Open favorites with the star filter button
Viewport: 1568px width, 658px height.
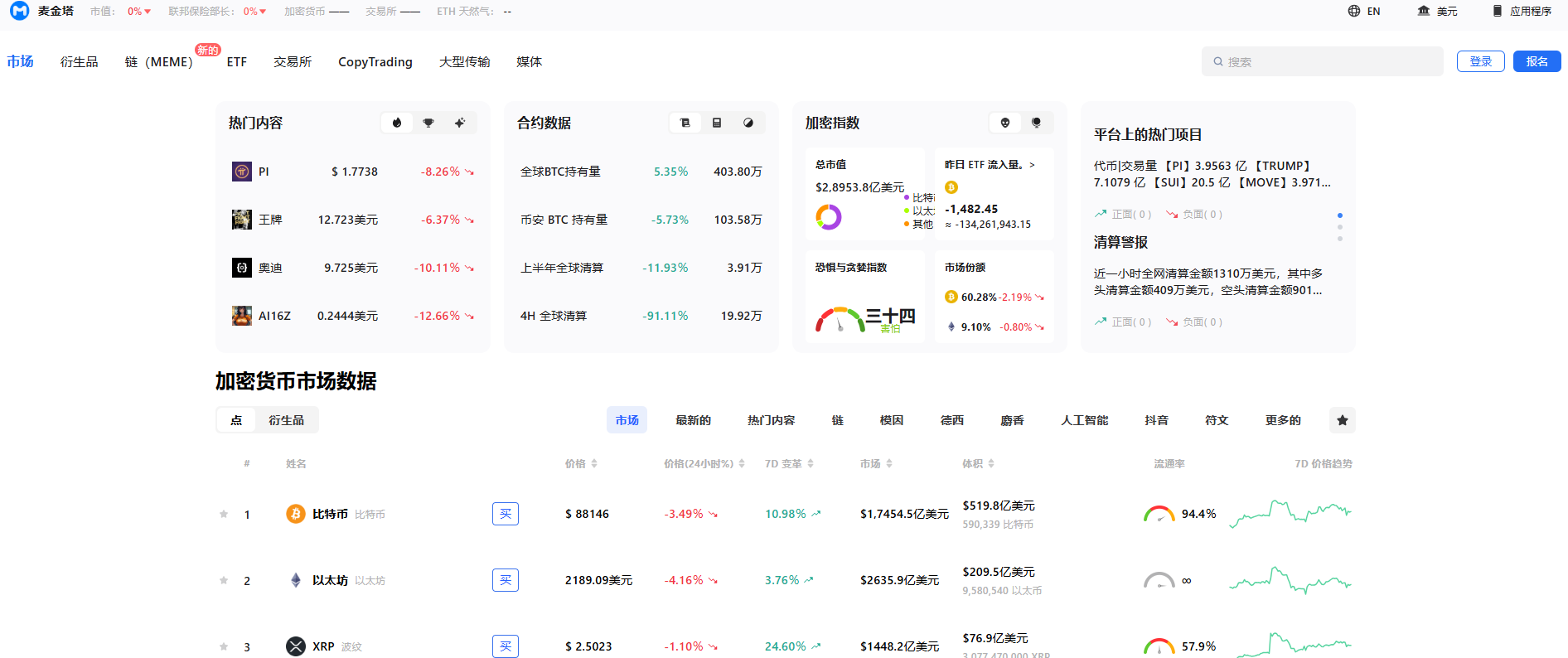point(1342,420)
